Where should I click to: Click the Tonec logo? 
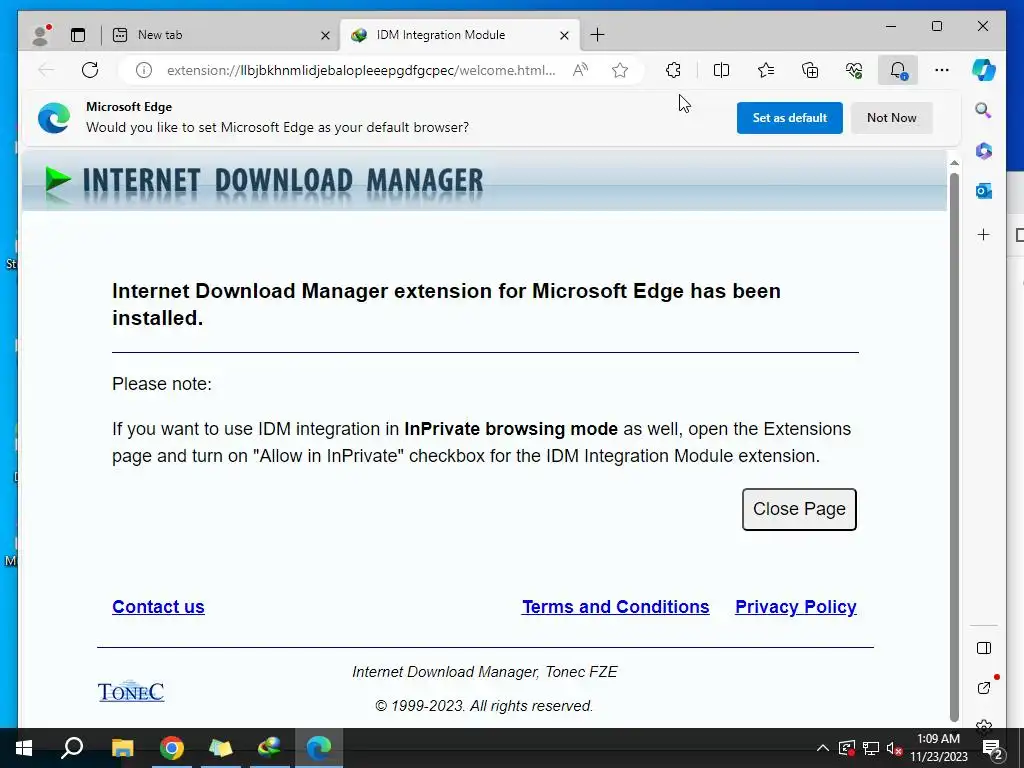coord(131,691)
